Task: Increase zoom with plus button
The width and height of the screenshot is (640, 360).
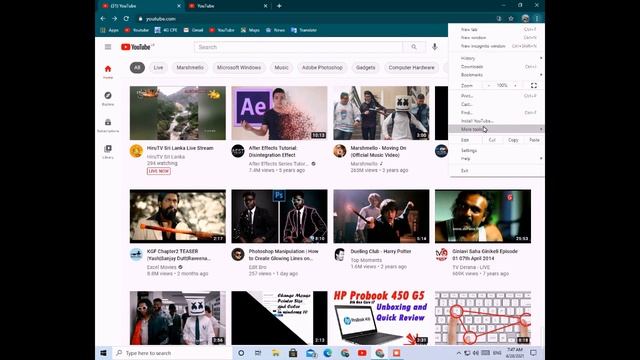Action: point(515,85)
